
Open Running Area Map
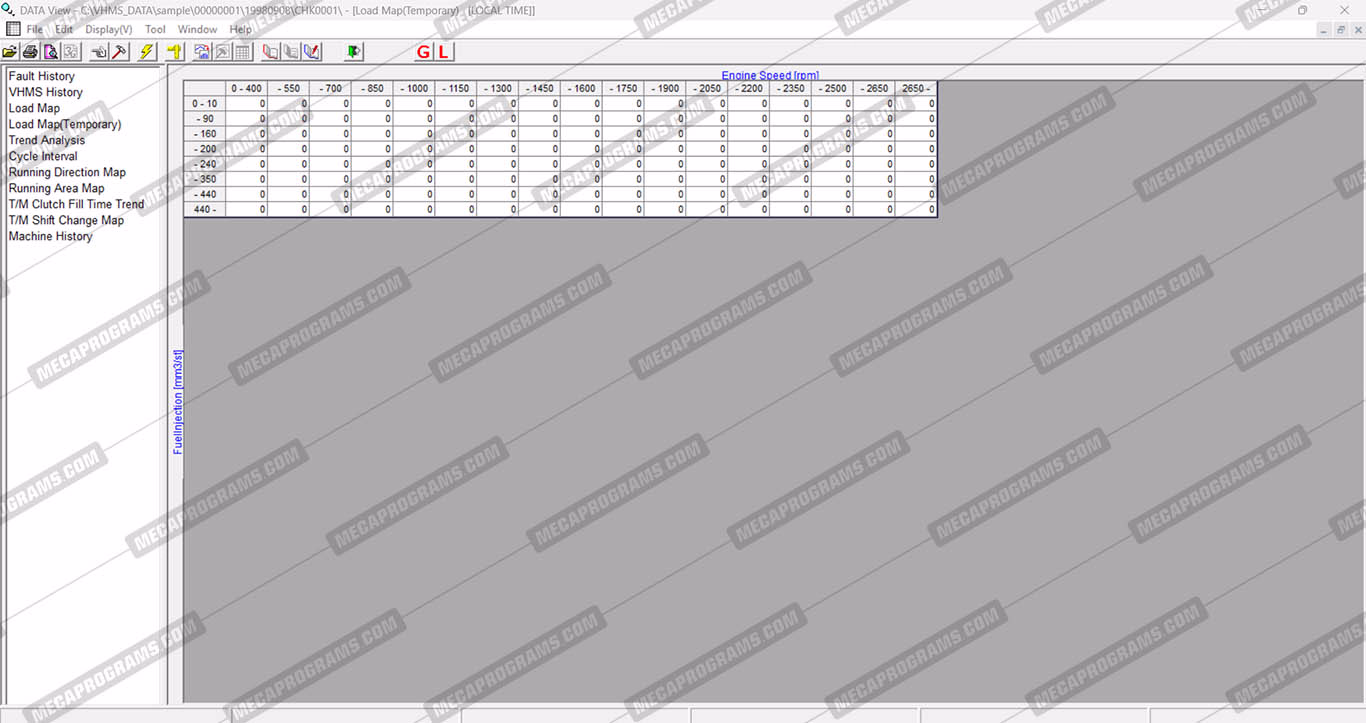click(x=57, y=188)
